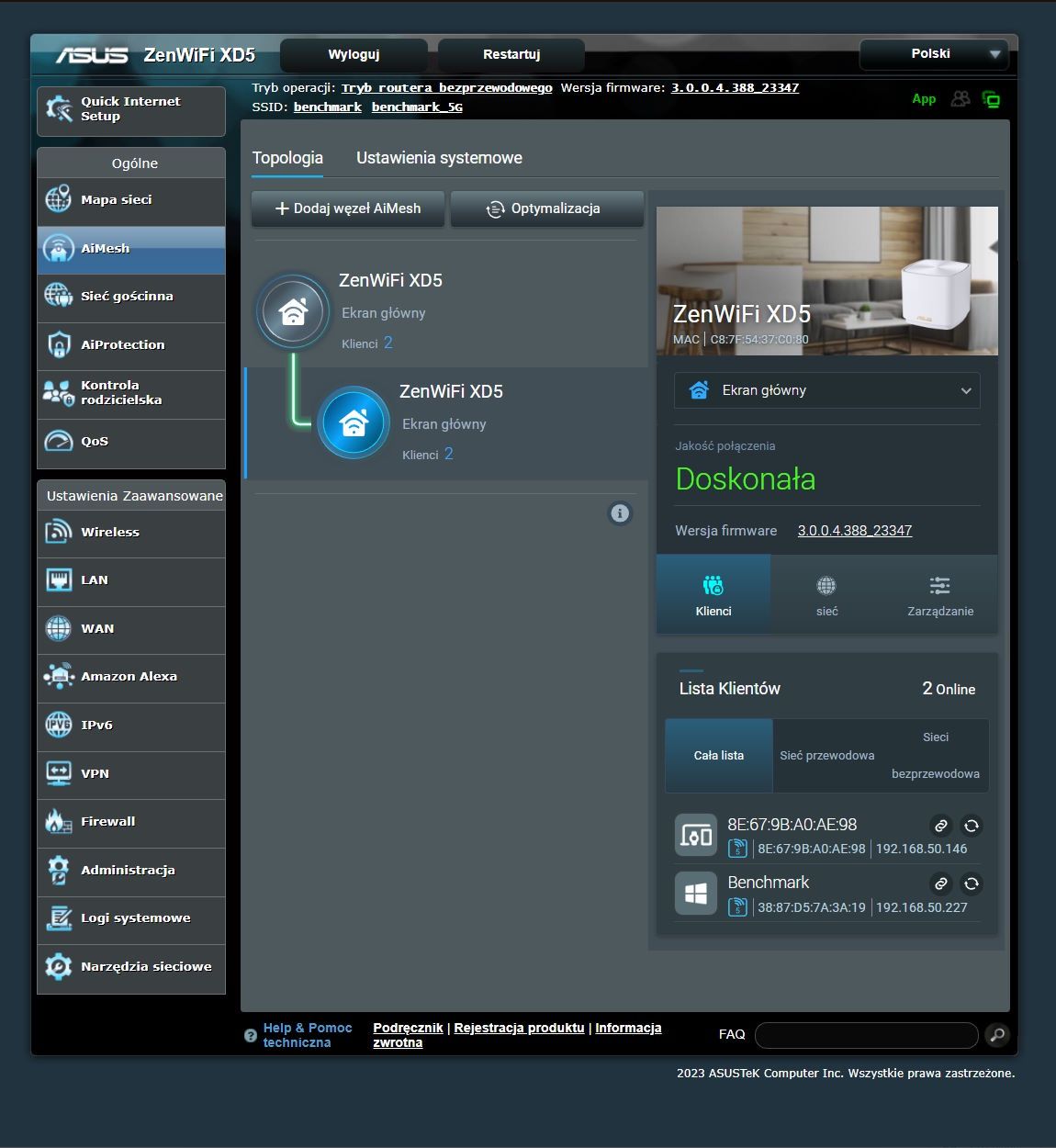
Task: Click the benchmark_5G SSID link
Action: (417, 107)
